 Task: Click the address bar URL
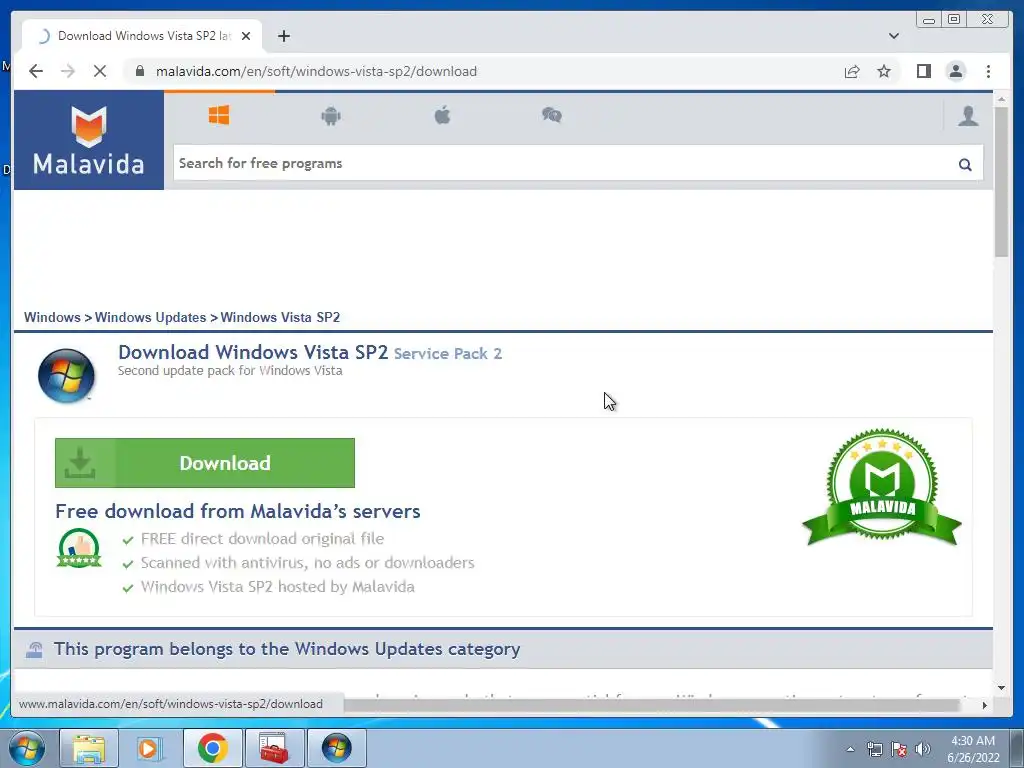316,71
